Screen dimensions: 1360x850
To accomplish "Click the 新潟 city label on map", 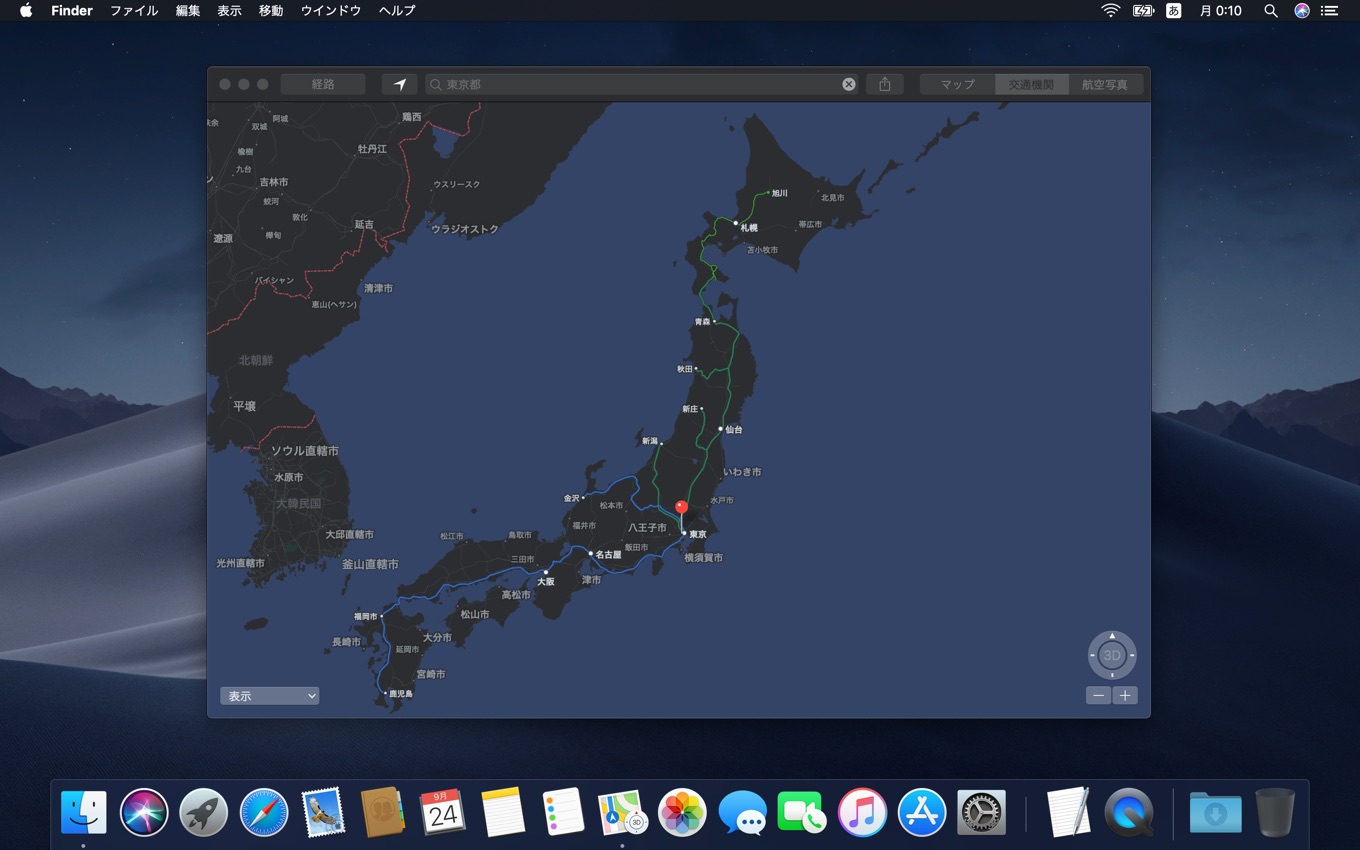I will (x=650, y=441).
